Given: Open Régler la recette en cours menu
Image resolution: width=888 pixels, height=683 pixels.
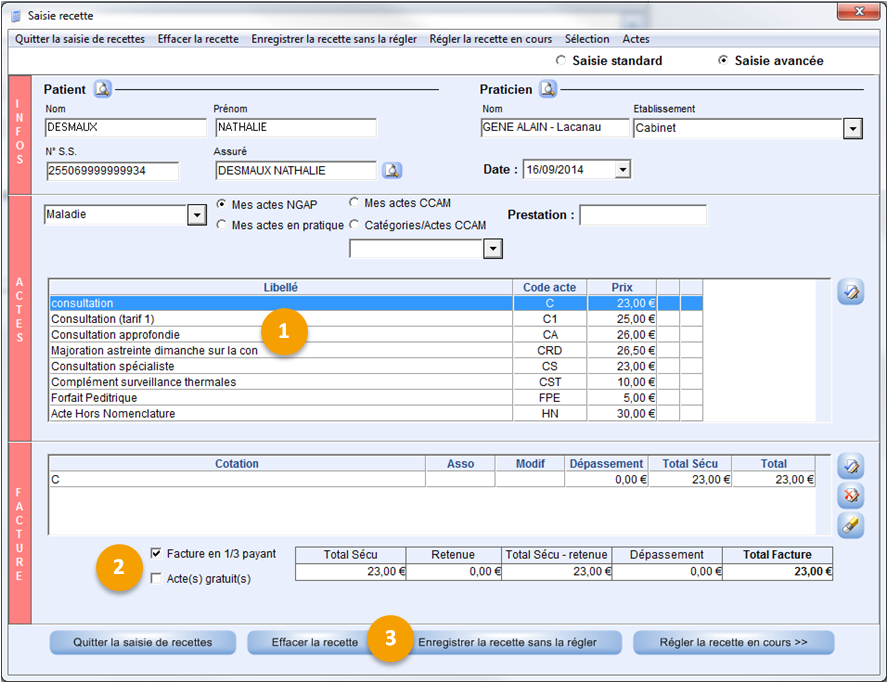Looking at the screenshot, I should [x=490, y=39].
